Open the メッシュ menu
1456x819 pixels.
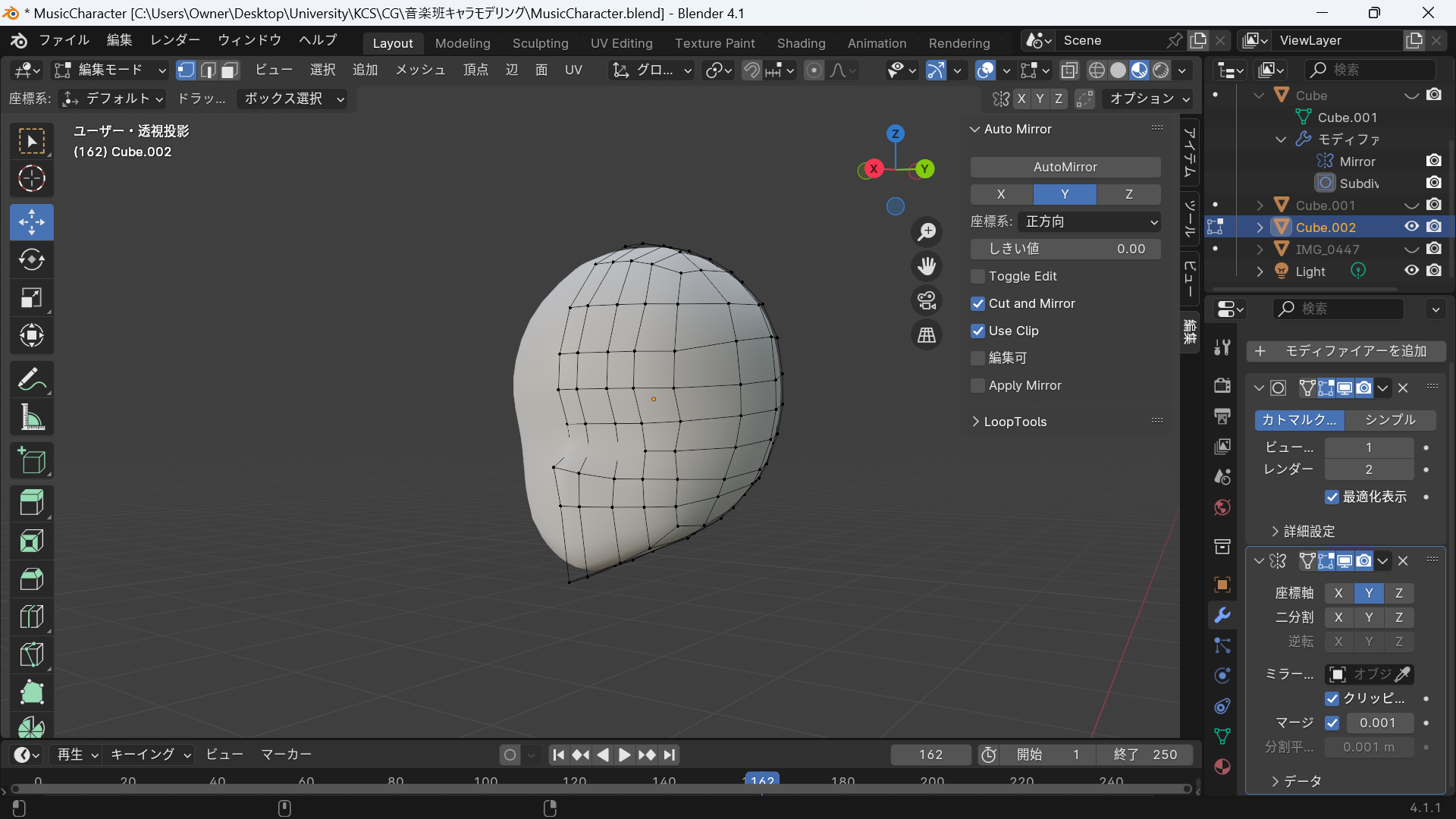pyautogui.click(x=420, y=70)
